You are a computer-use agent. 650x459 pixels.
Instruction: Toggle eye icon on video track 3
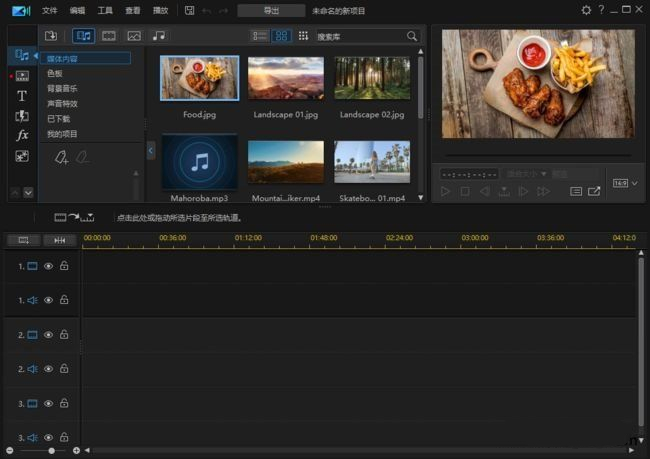point(48,403)
